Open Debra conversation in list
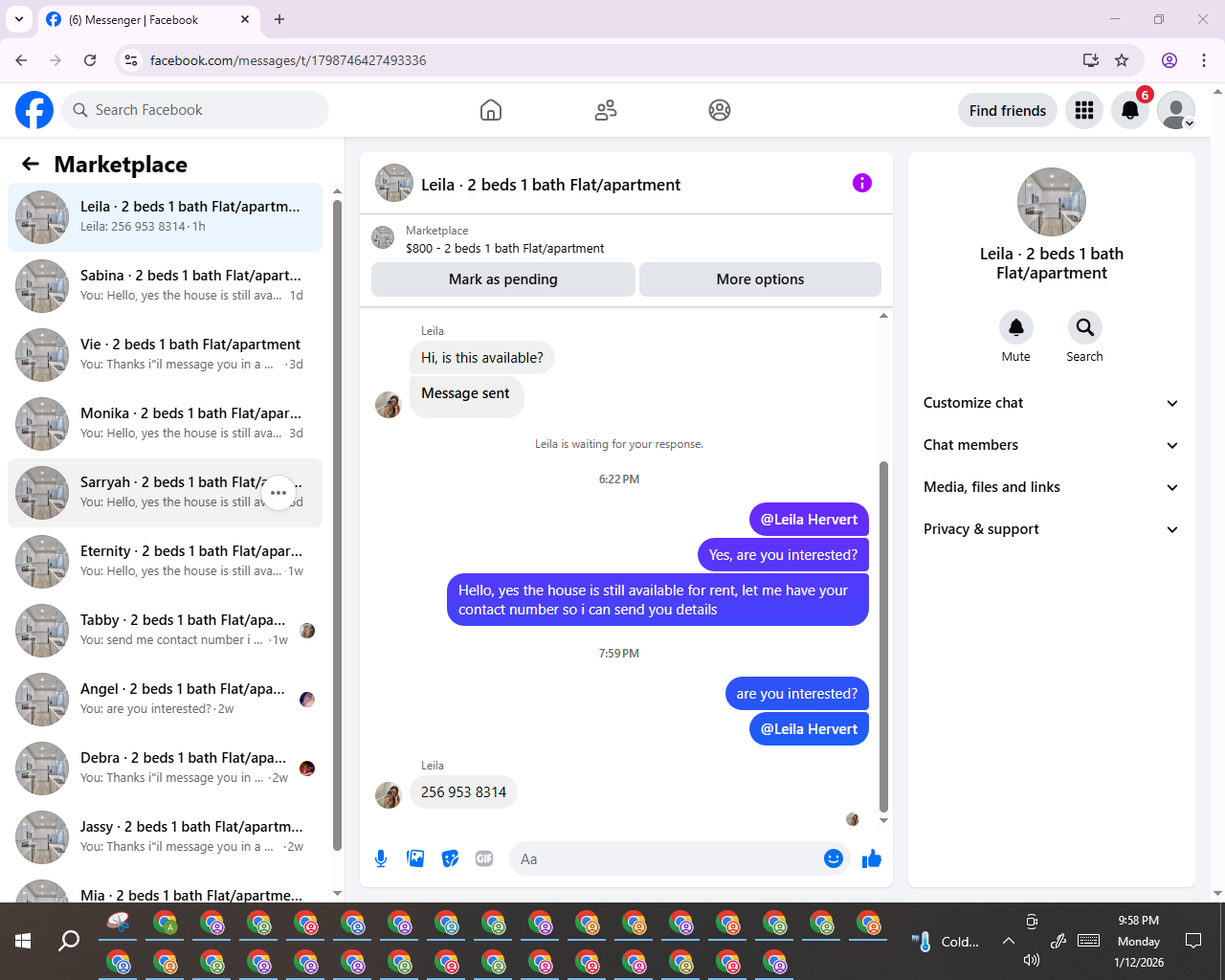The height and width of the screenshot is (980, 1225). click(165, 768)
